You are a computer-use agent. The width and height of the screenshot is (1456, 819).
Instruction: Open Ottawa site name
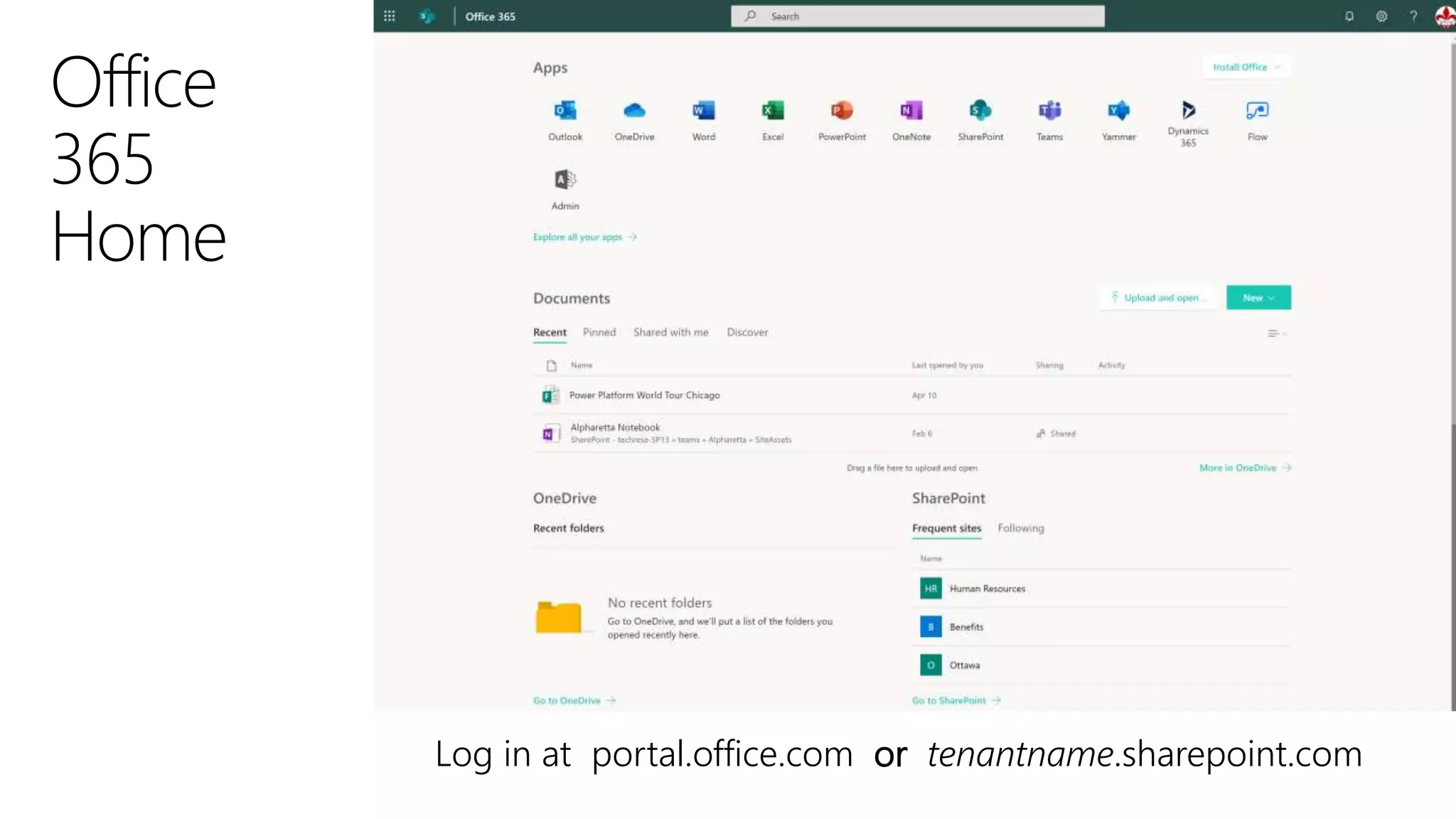(965, 665)
